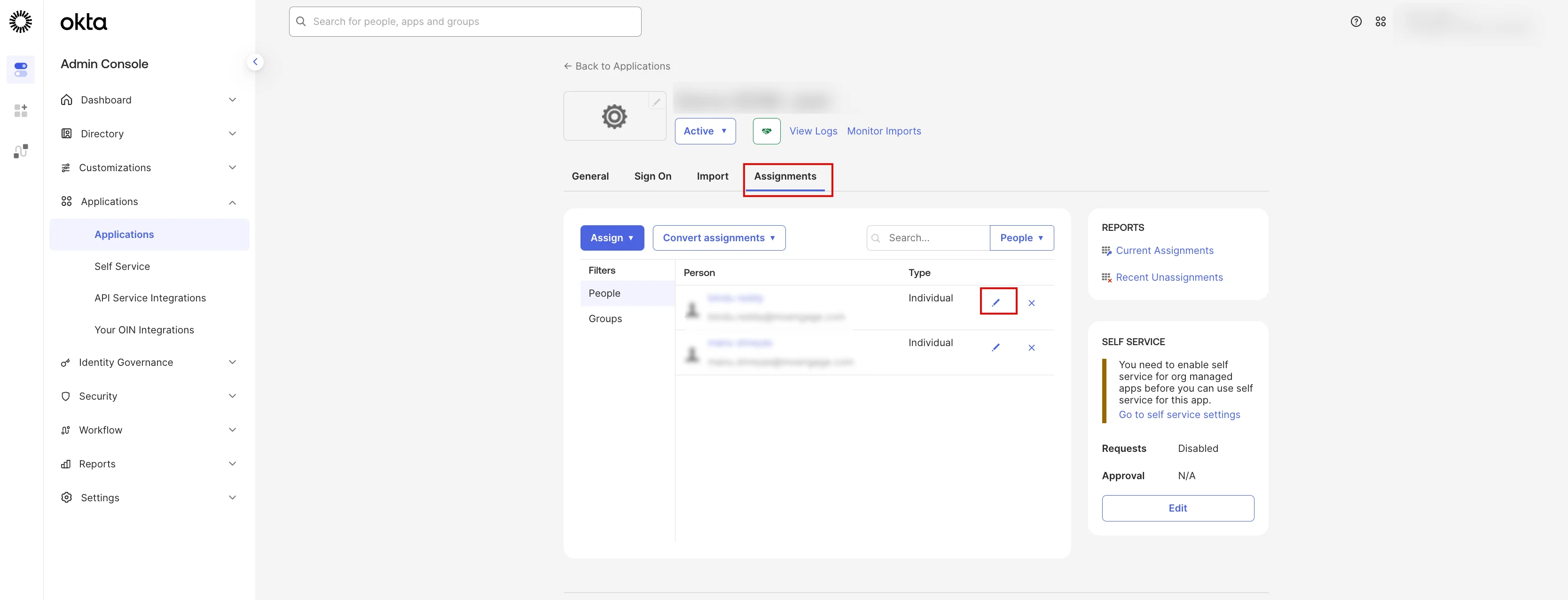This screenshot has height=600, width=1568.
Task: Open the app launcher grid icon in header
Action: pyautogui.click(x=1380, y=21)
